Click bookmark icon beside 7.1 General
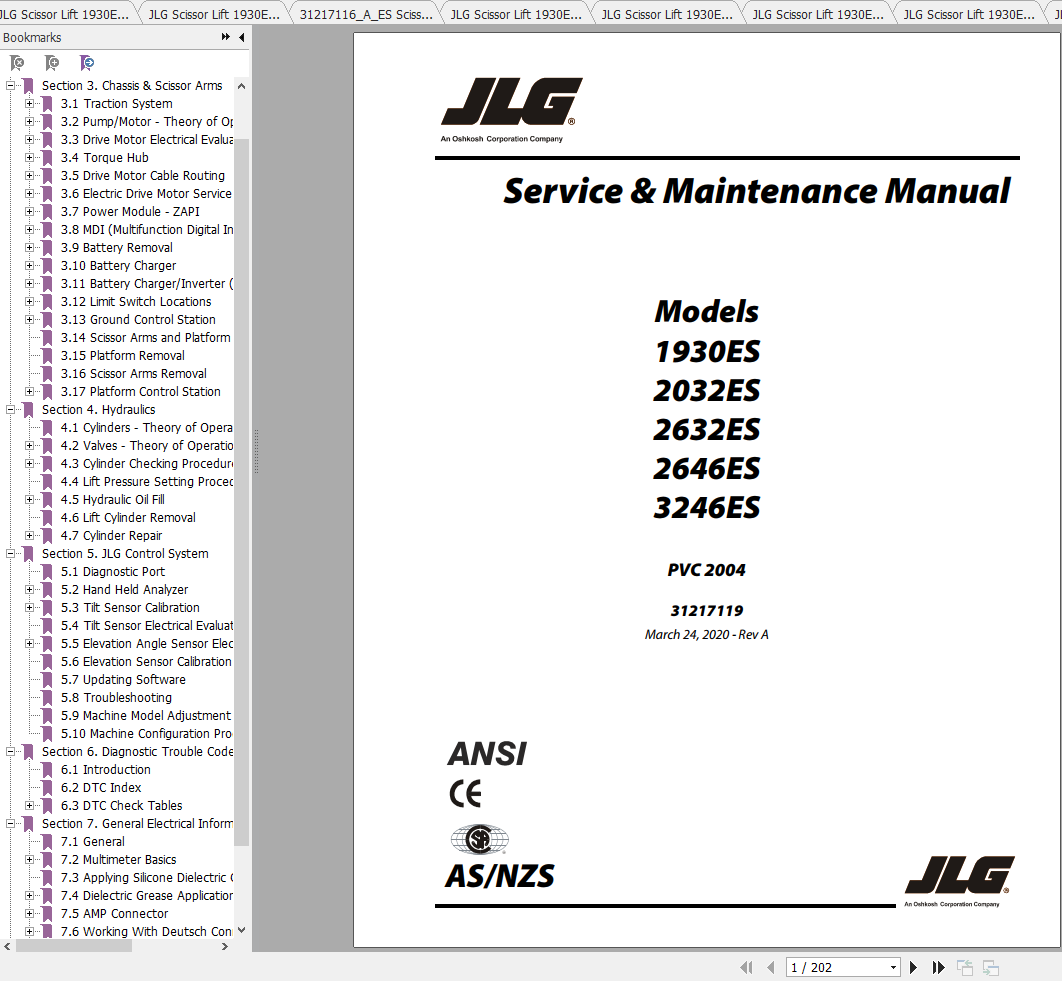This screenshot has height=981, width=1062. coord(47,841)
